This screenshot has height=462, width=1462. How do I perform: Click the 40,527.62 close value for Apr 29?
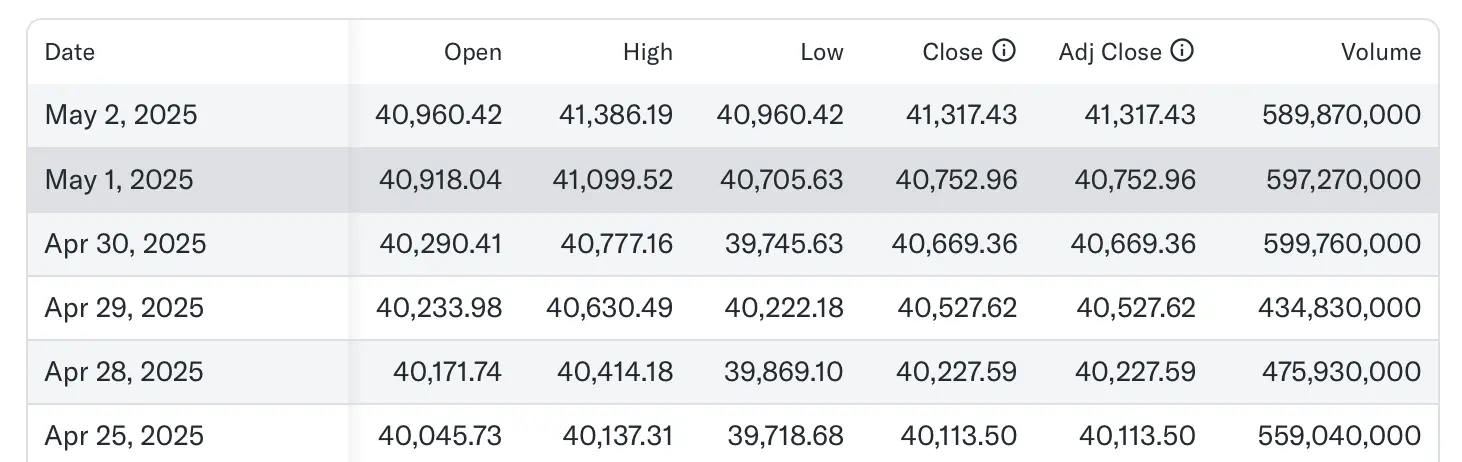(x=956, y=308)
